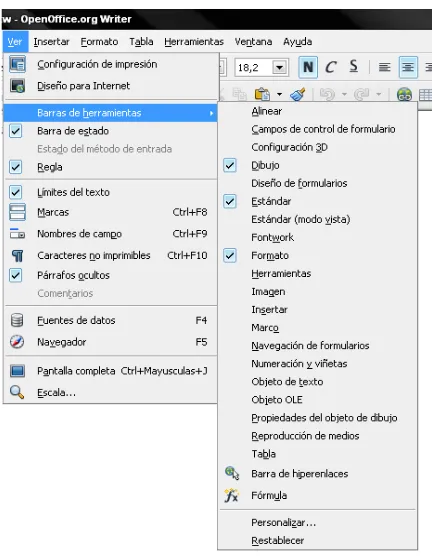Image resolution: width=432 pixels, height=560 pixels.
Task: Open the Herramientas menu in the menu bar
Action: [194, 42]
